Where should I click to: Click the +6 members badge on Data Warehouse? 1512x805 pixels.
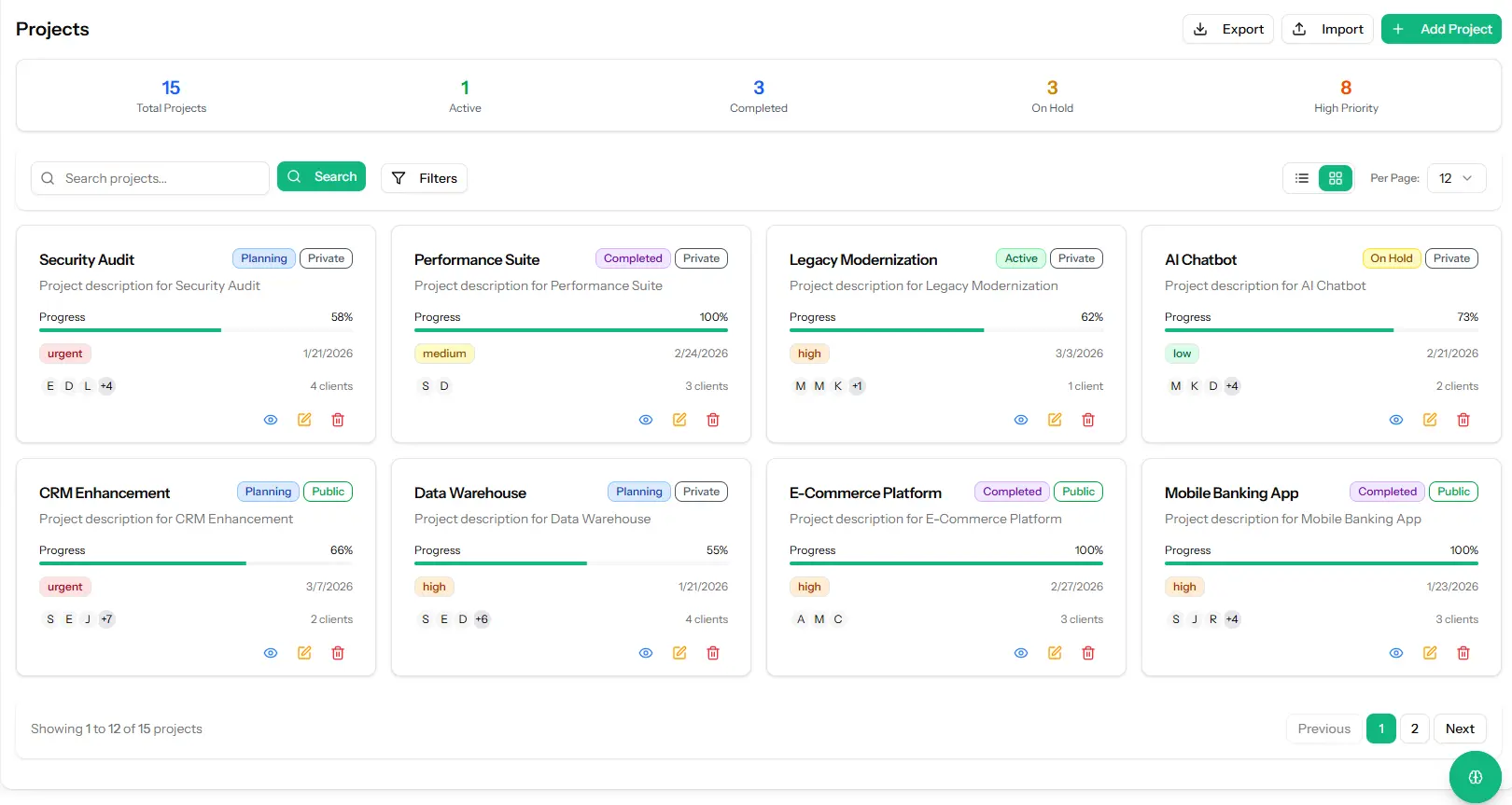(482, 619)
